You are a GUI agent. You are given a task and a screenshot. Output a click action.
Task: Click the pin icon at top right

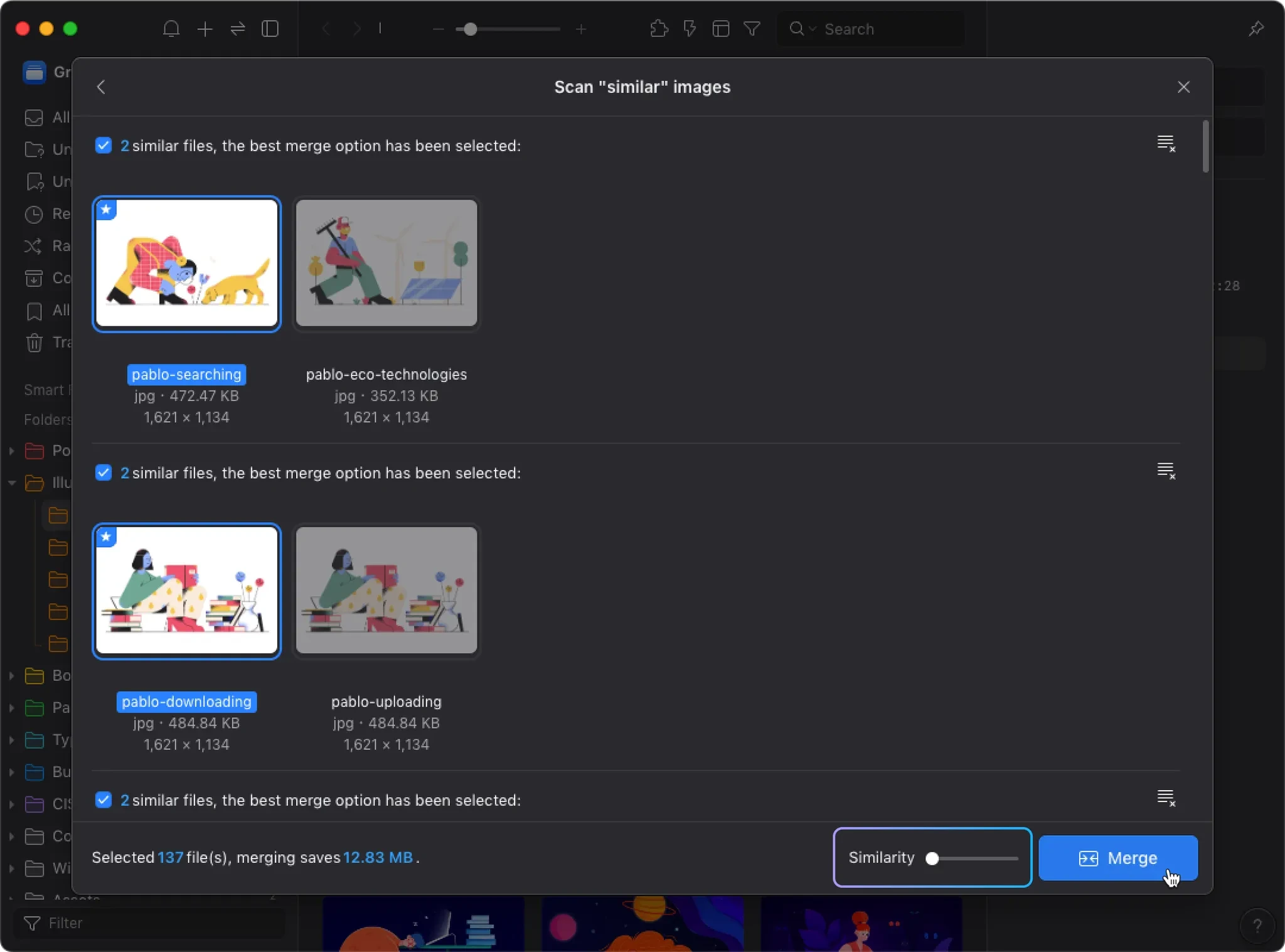coord(1256,29)
